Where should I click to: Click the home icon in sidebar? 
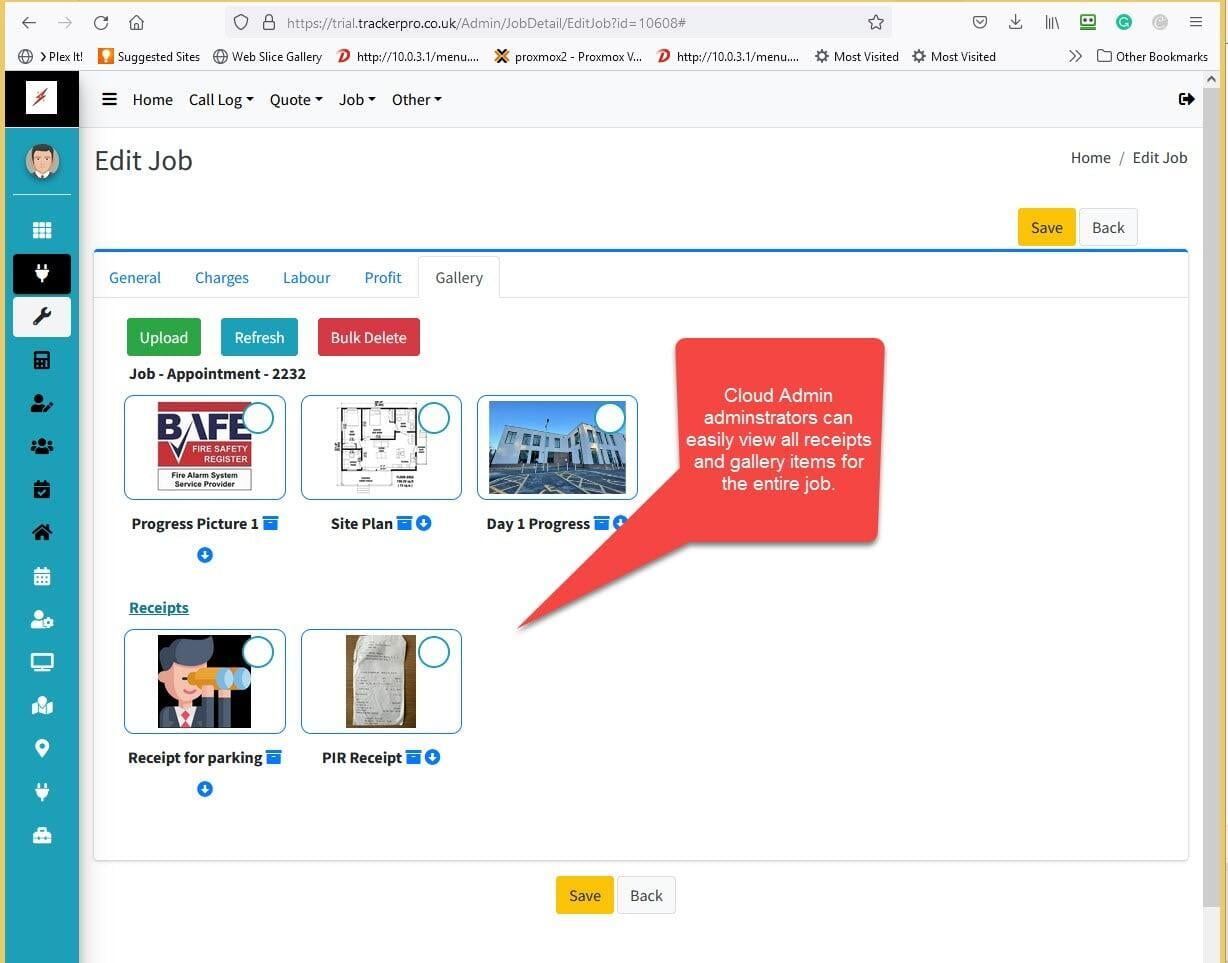[42, 533]
